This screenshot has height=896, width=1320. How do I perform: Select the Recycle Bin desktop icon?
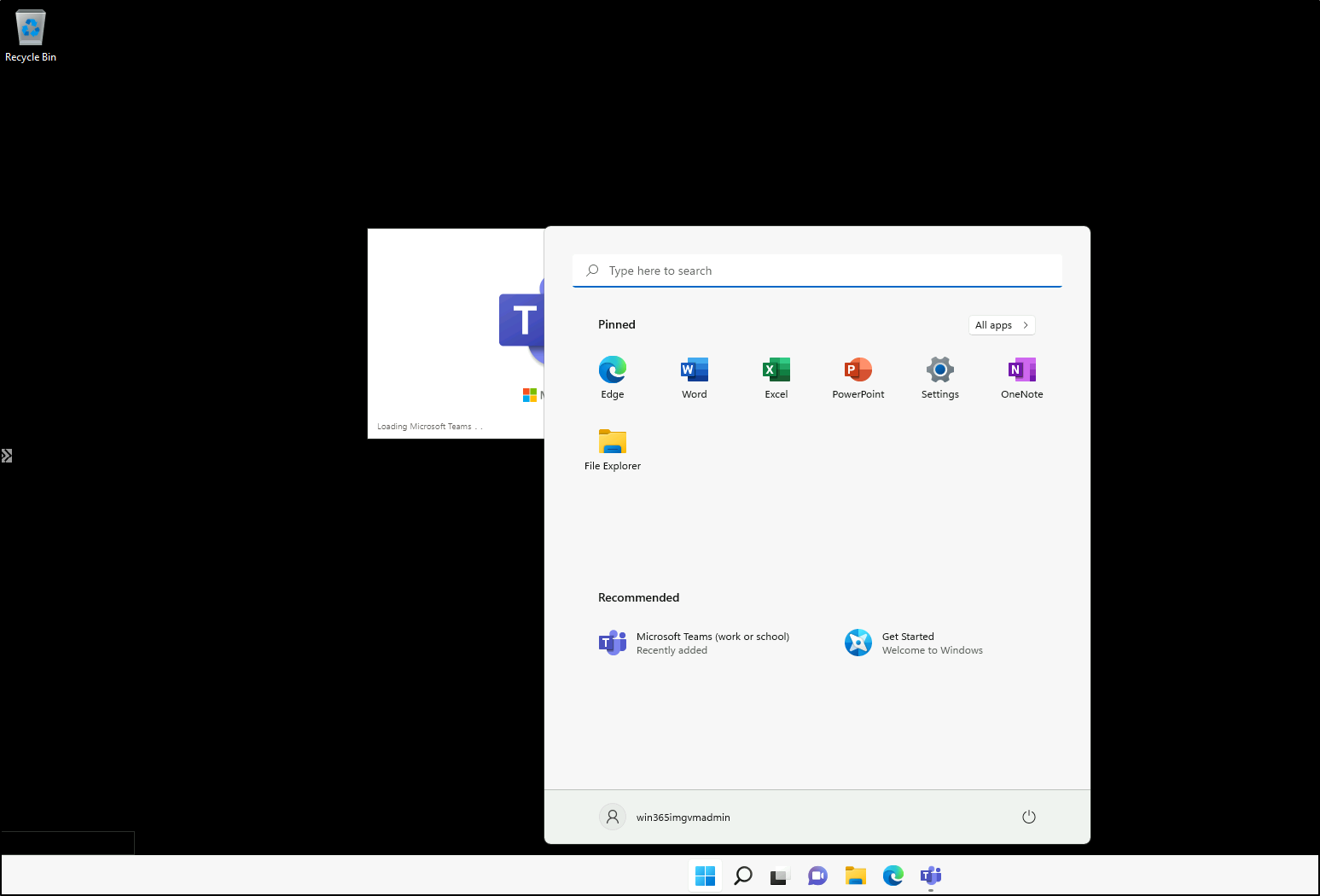click(x=31, y=36)
